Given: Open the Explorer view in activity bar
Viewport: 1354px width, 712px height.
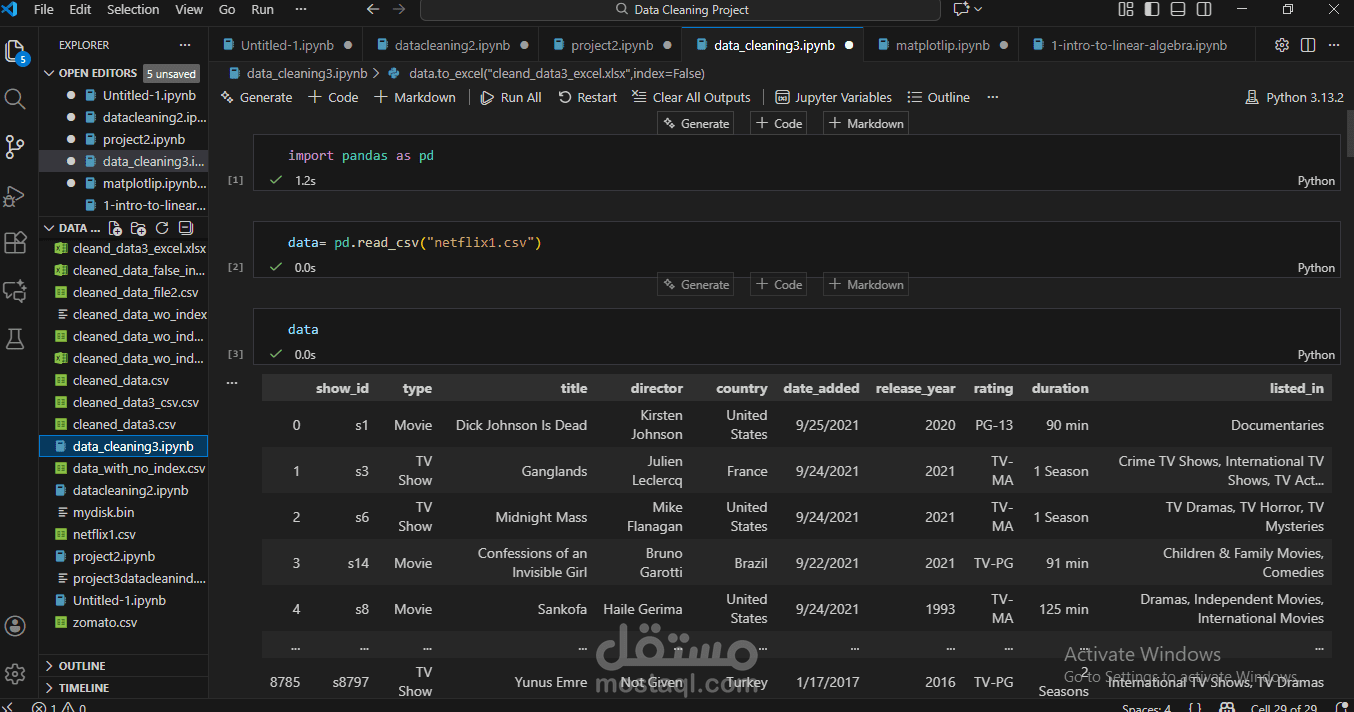Looking at the screenshot, I should pos(15,51).
